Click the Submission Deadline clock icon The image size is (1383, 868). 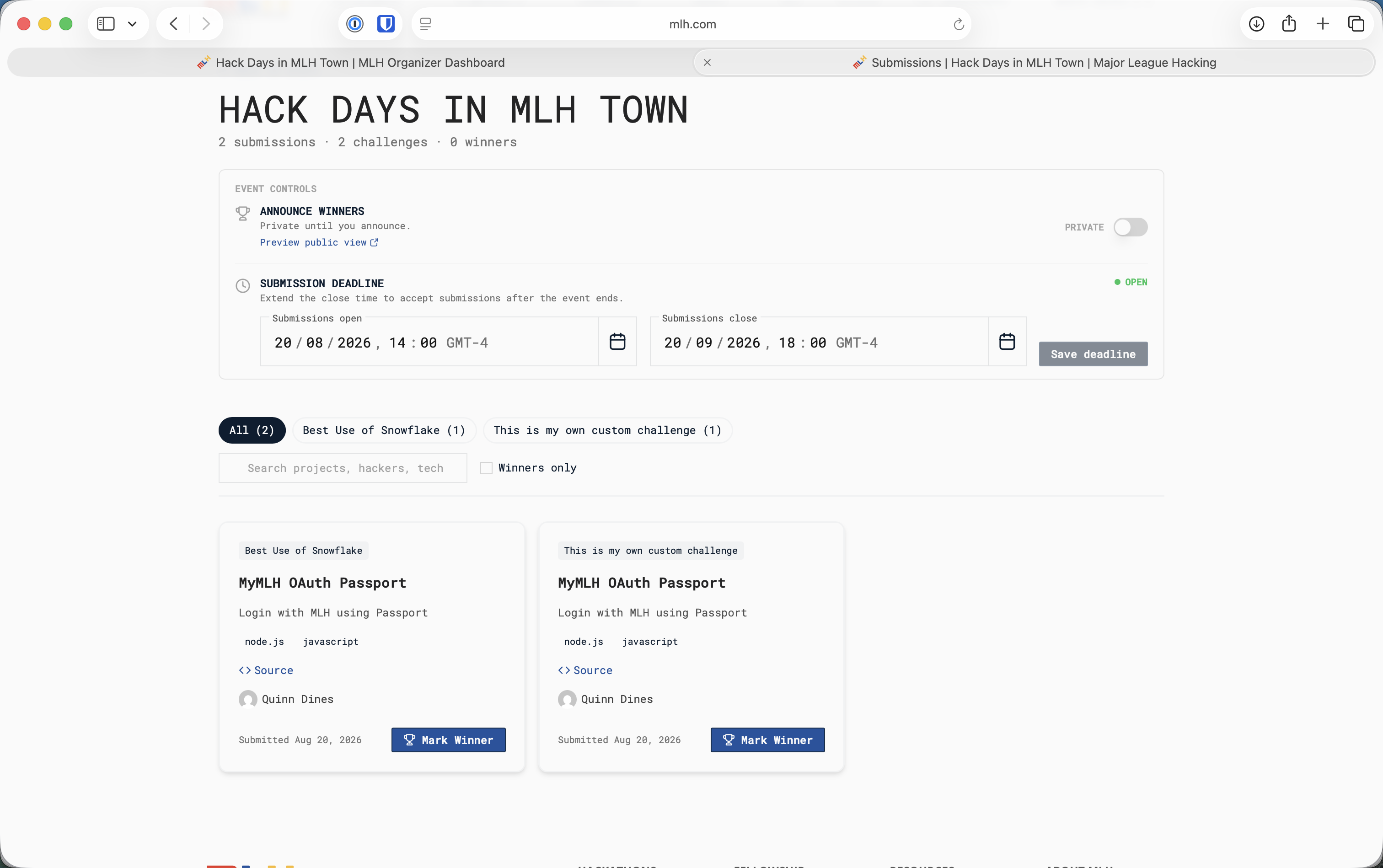(x=243, y=285)
